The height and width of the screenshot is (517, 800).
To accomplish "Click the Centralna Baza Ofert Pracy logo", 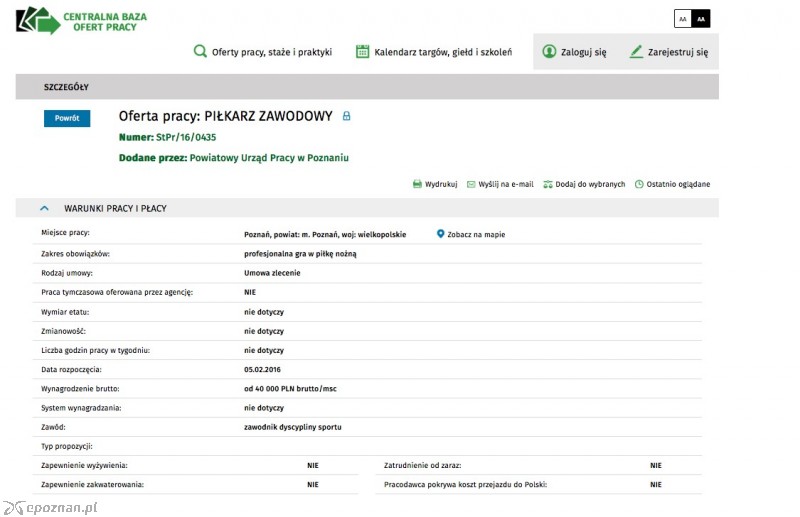I will click(82, 21).
